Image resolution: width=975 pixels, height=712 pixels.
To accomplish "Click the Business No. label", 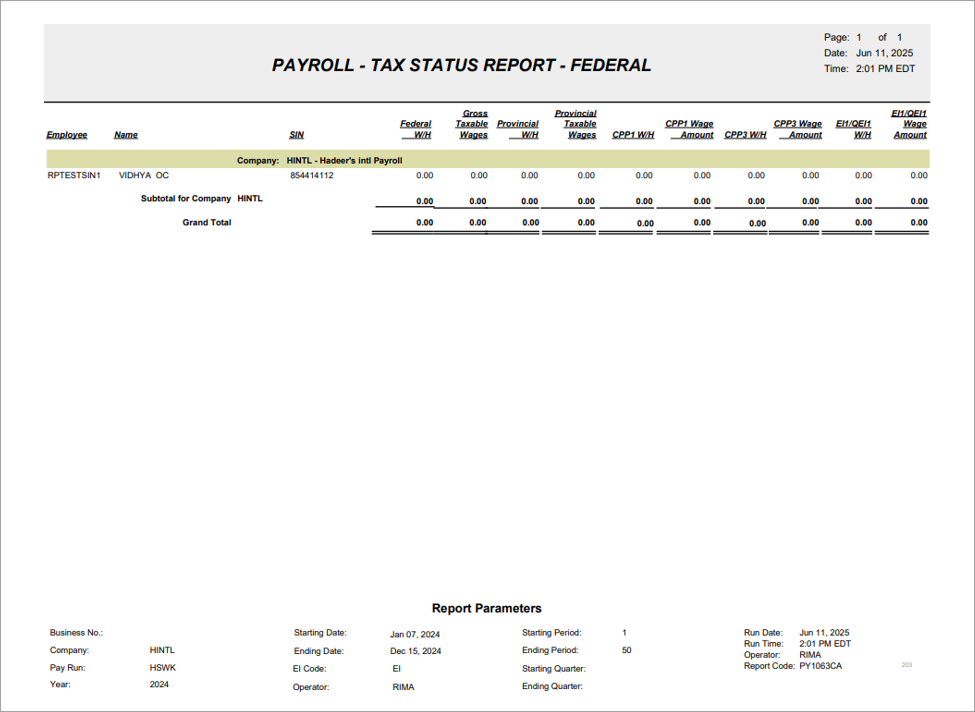I will [76, 632].
